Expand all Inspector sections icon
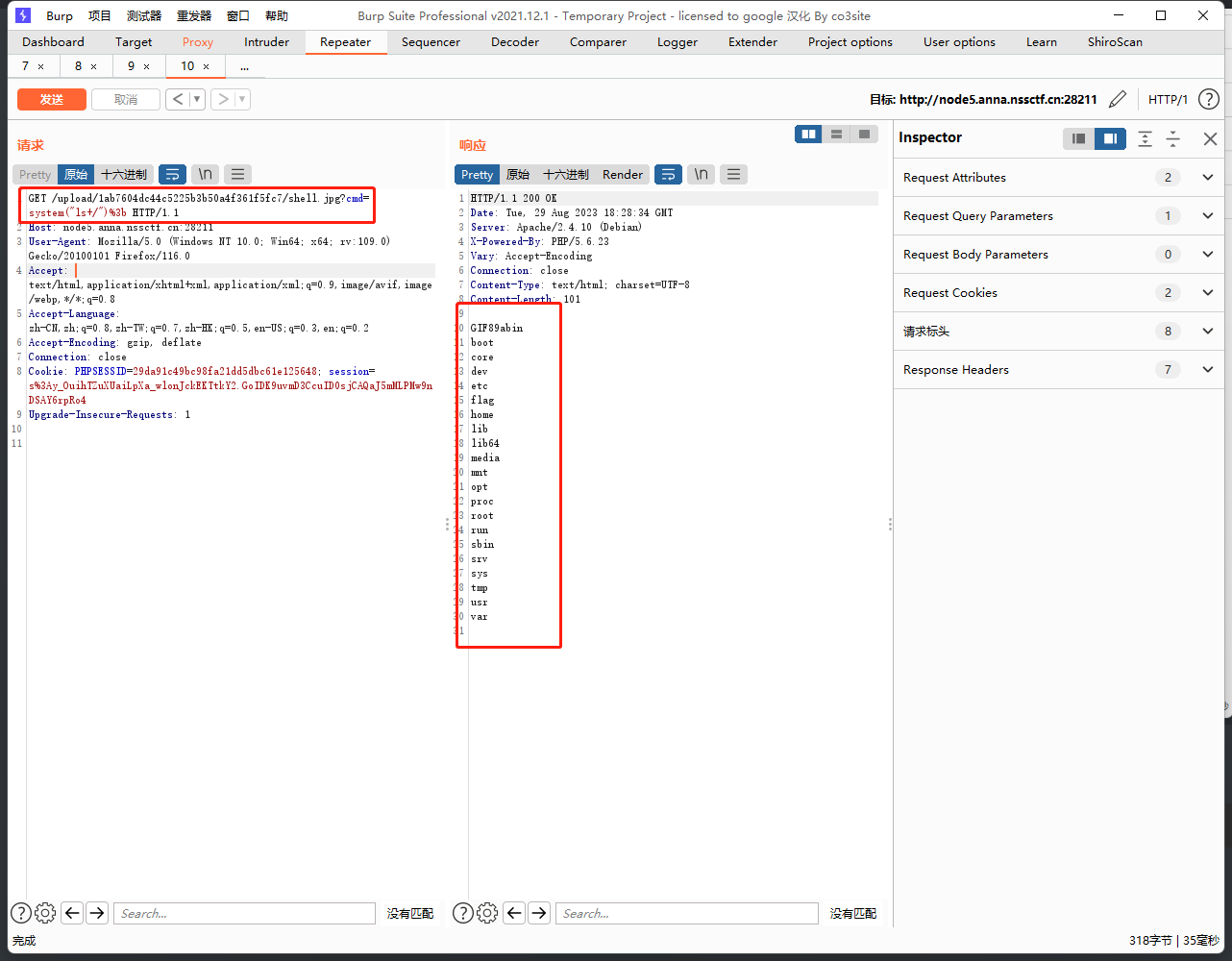 (1145, 138)
